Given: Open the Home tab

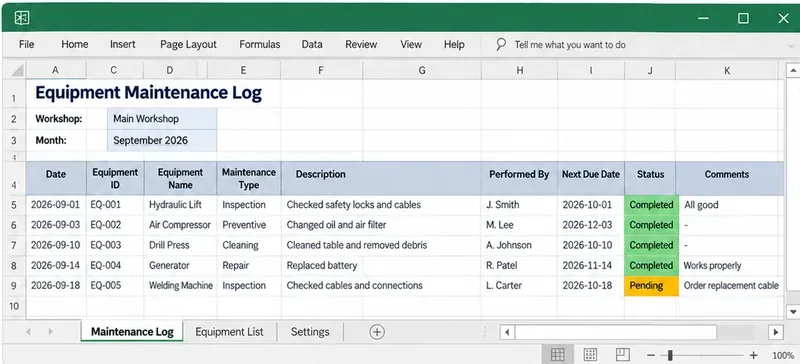Looking at the screenshot, I should coord(74,44).
